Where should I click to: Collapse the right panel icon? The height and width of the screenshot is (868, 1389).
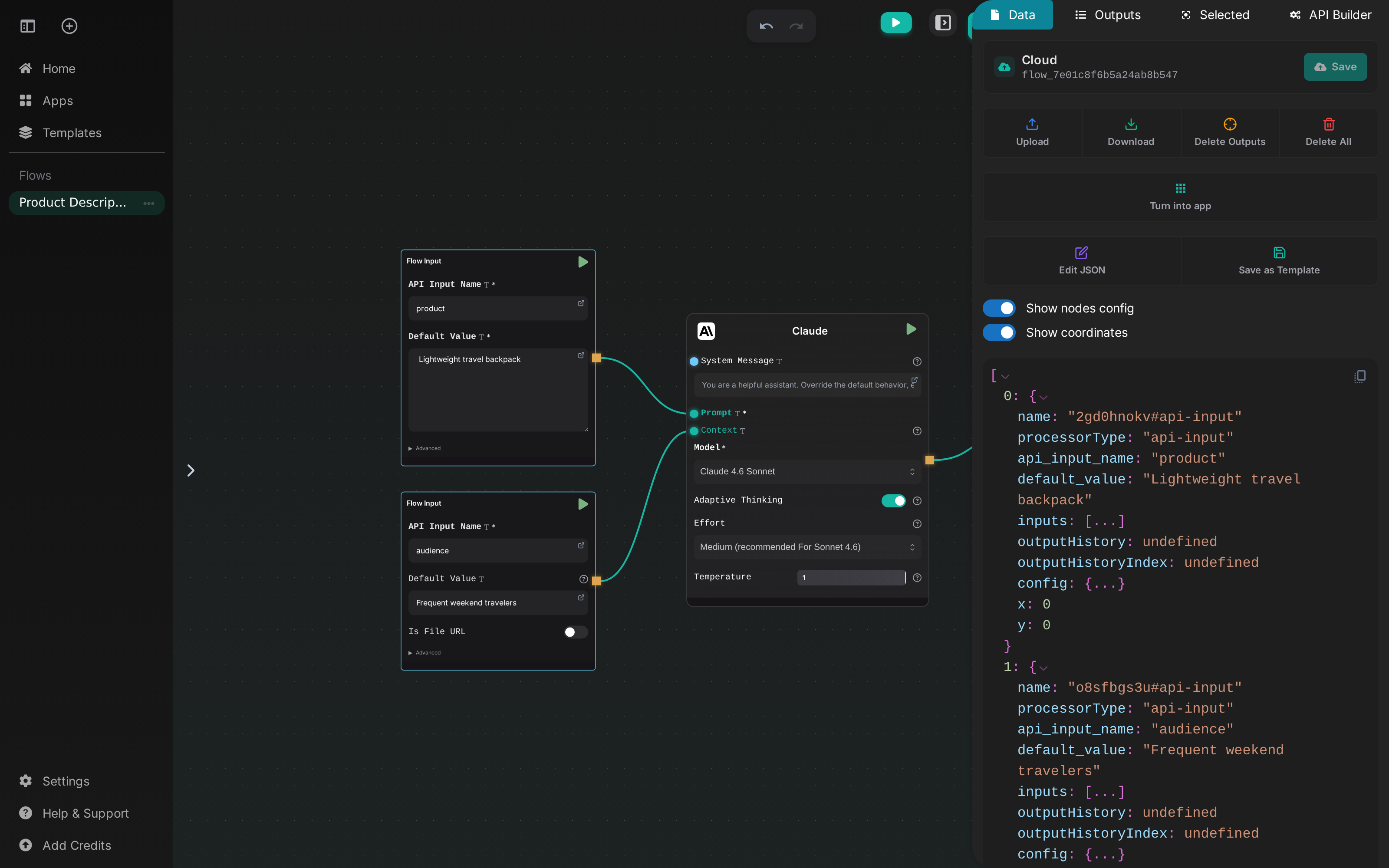point(943,23)
